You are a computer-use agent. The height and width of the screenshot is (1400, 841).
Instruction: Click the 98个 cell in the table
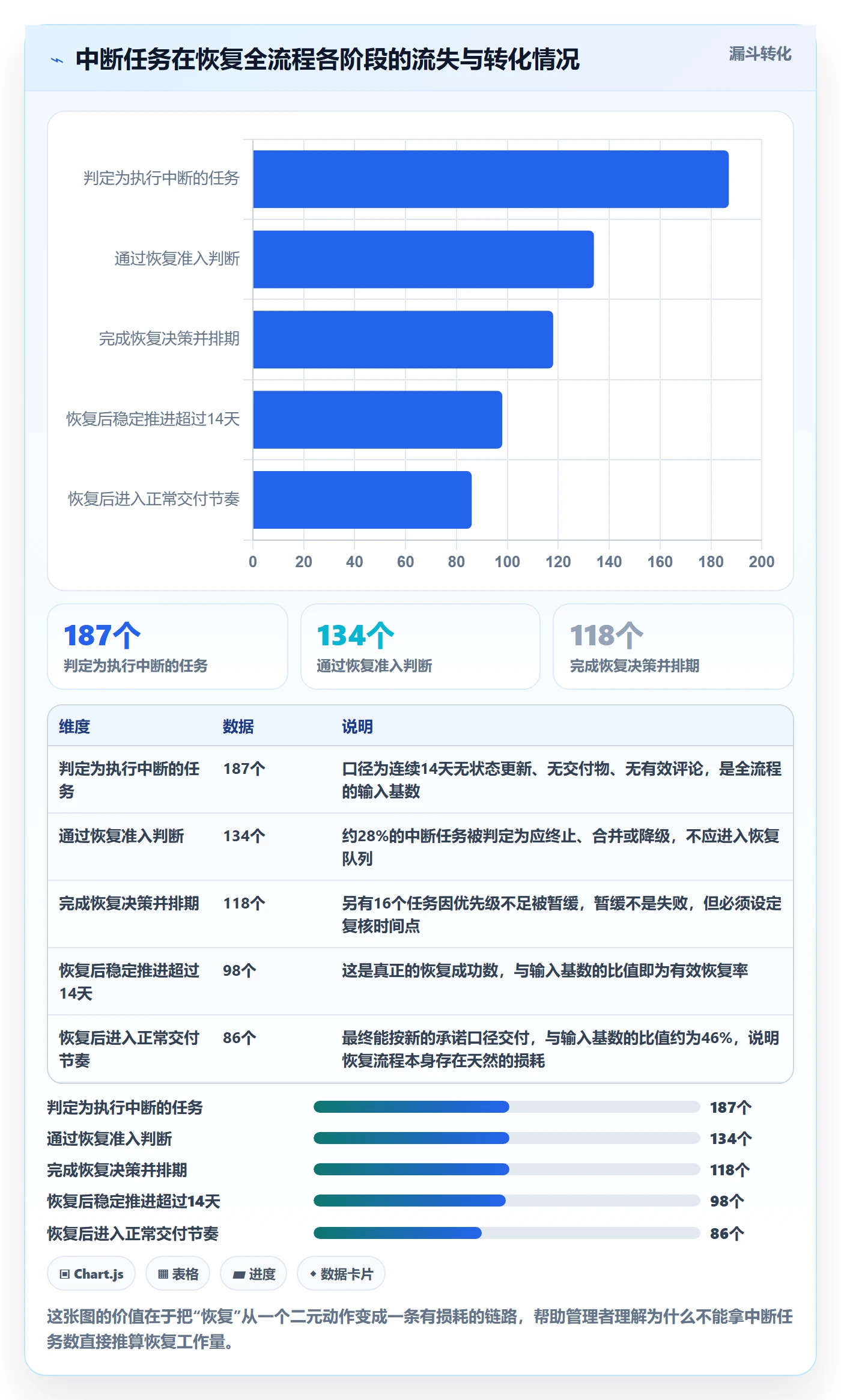point(240,970)
